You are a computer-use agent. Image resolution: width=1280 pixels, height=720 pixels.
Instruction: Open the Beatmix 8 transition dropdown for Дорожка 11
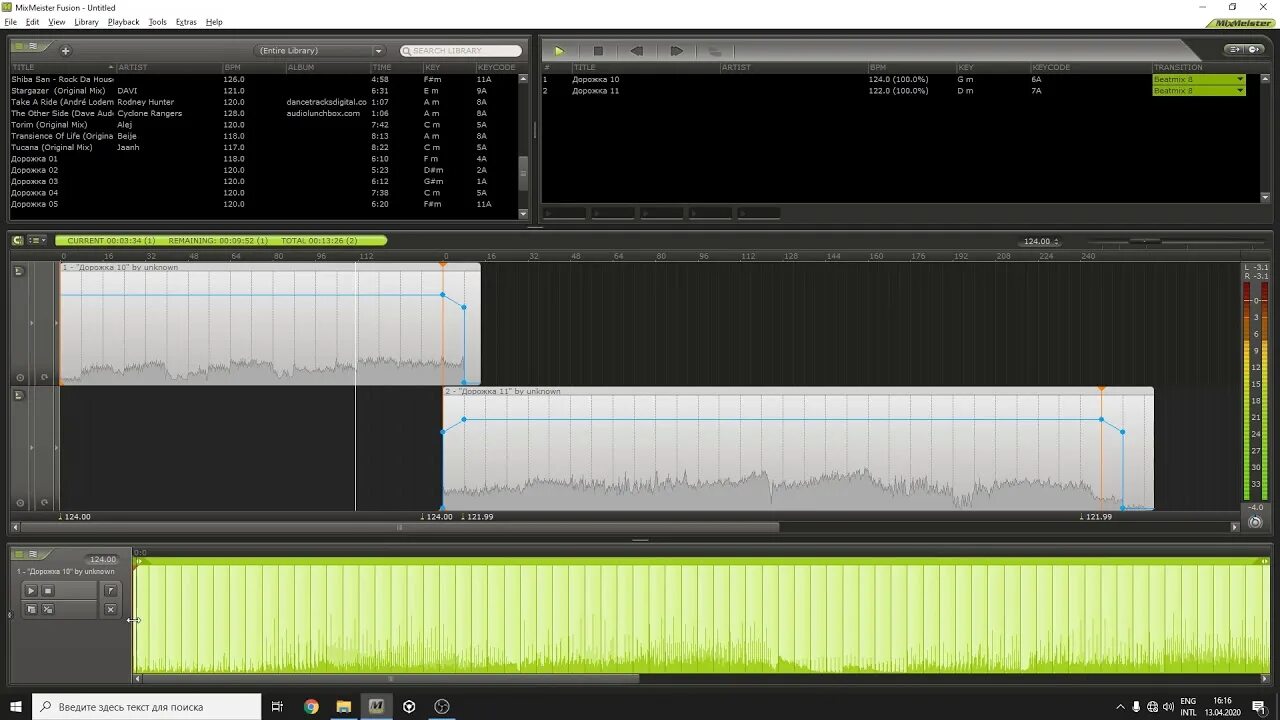point(1199,90)
